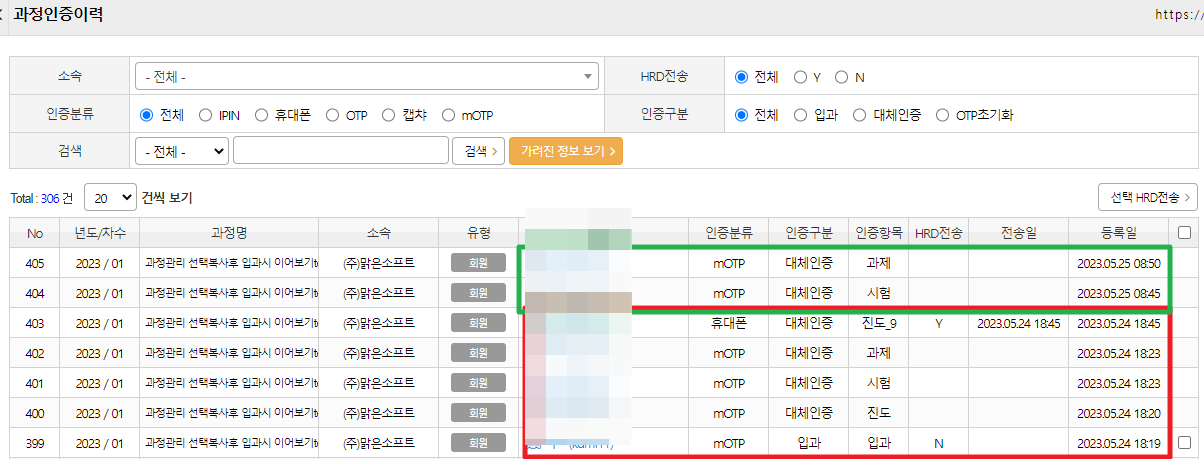Viewport: 1204px width, 459px height.
Task: Open the 소속 dropdown set to 전체
Action: 366,77
